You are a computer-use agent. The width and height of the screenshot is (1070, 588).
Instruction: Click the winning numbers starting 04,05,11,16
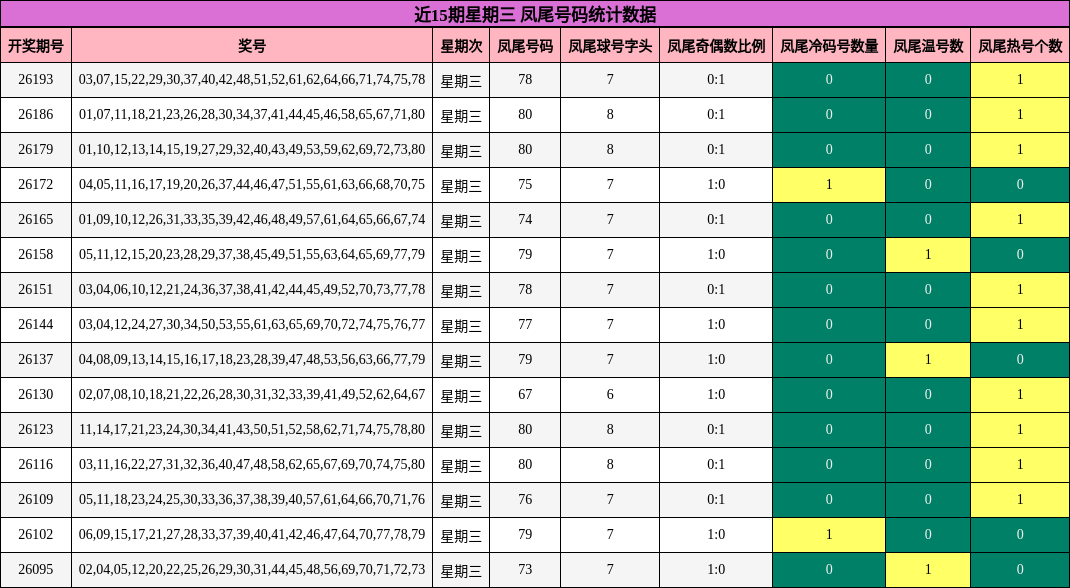252,184
